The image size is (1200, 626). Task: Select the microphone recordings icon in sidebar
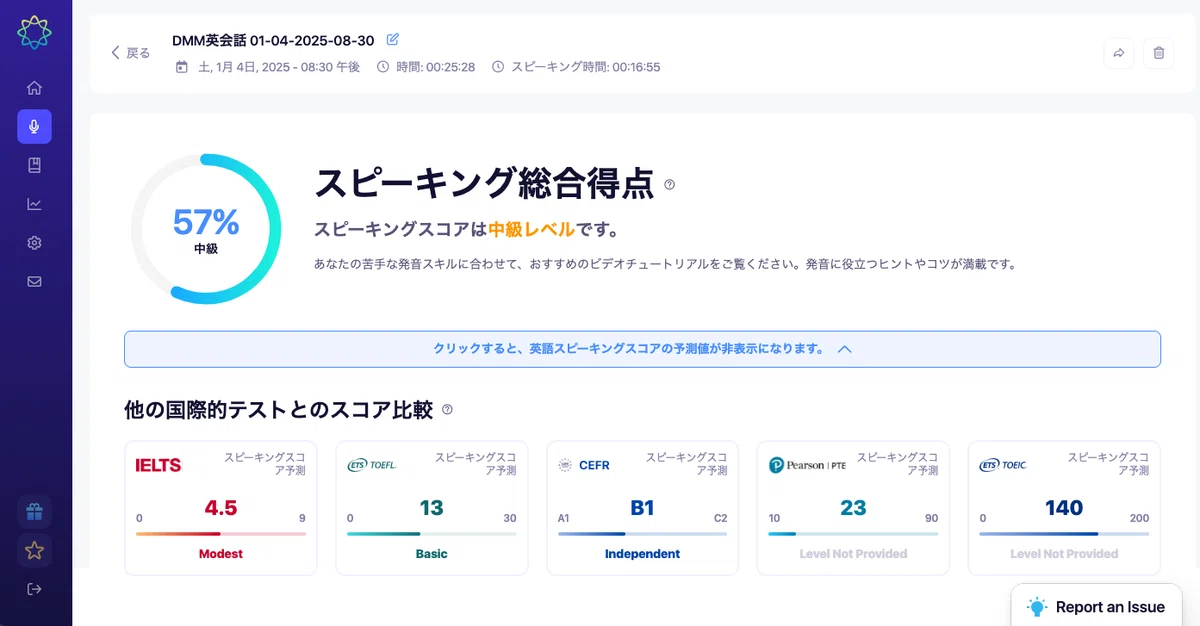pos(34,127)
